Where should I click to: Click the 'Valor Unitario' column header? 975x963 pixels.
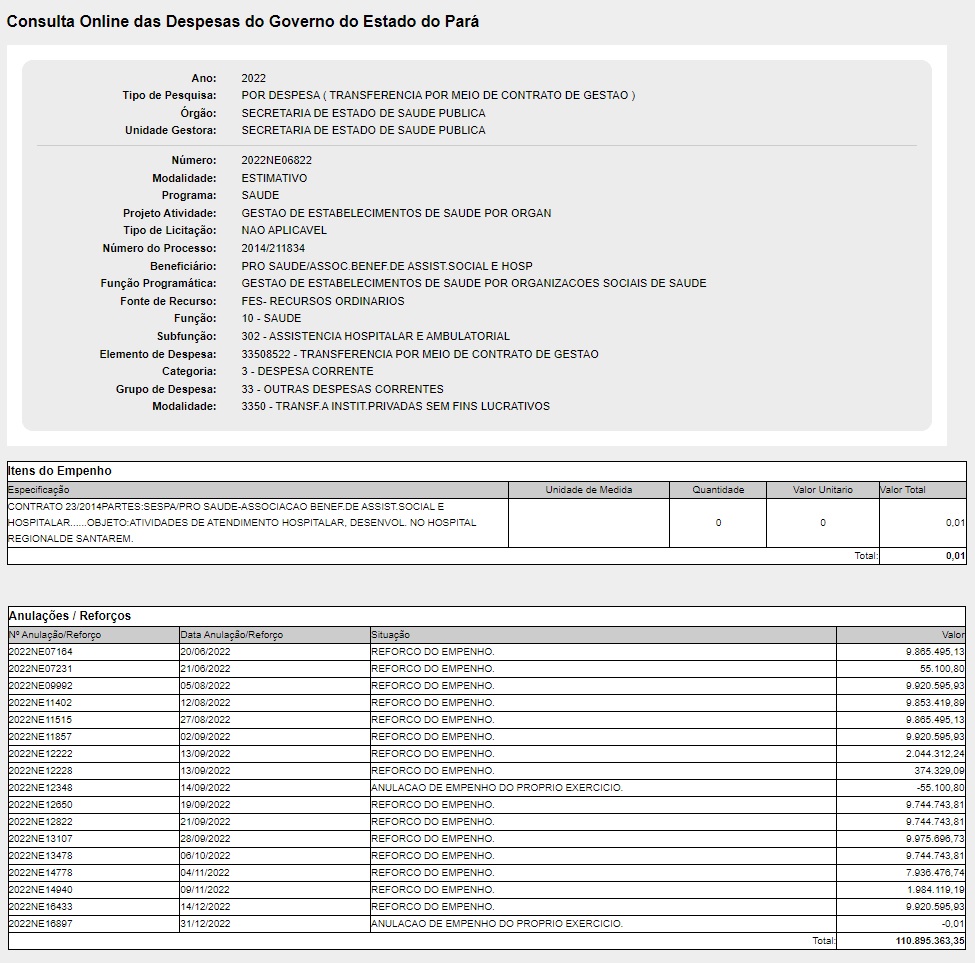pos(822,490)
